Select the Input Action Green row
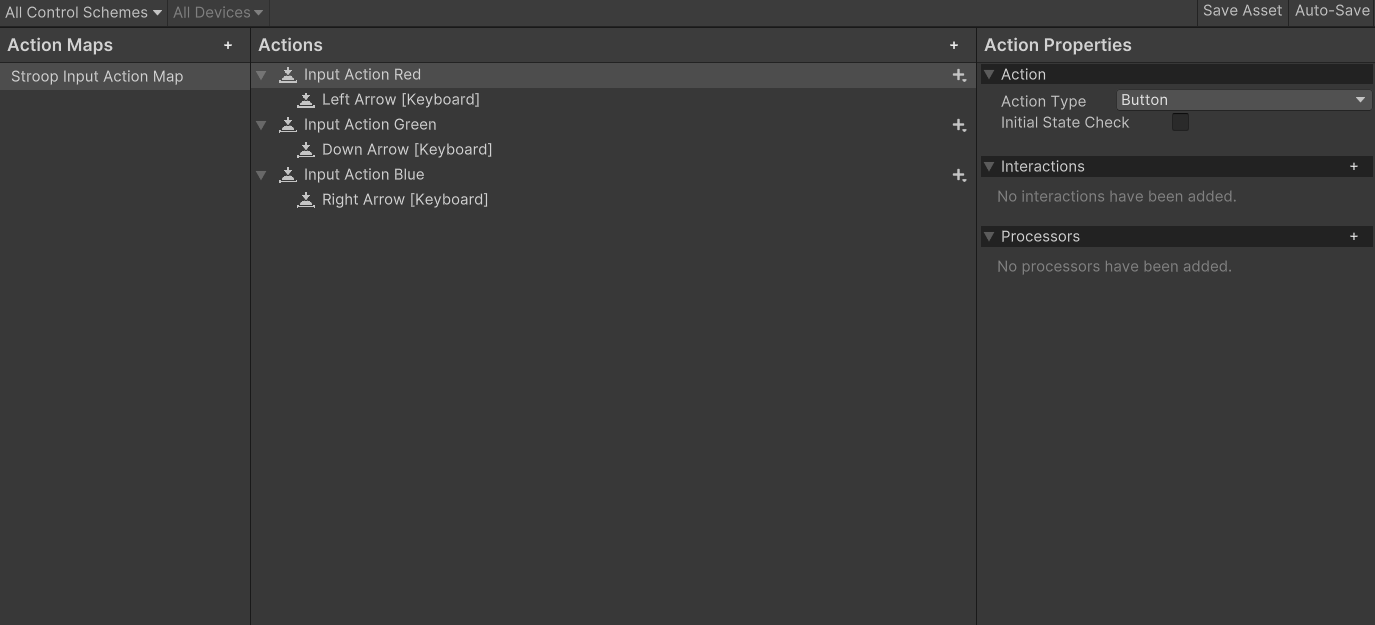The width and height of the screenshot is (1375, 625). coord(613,125)
